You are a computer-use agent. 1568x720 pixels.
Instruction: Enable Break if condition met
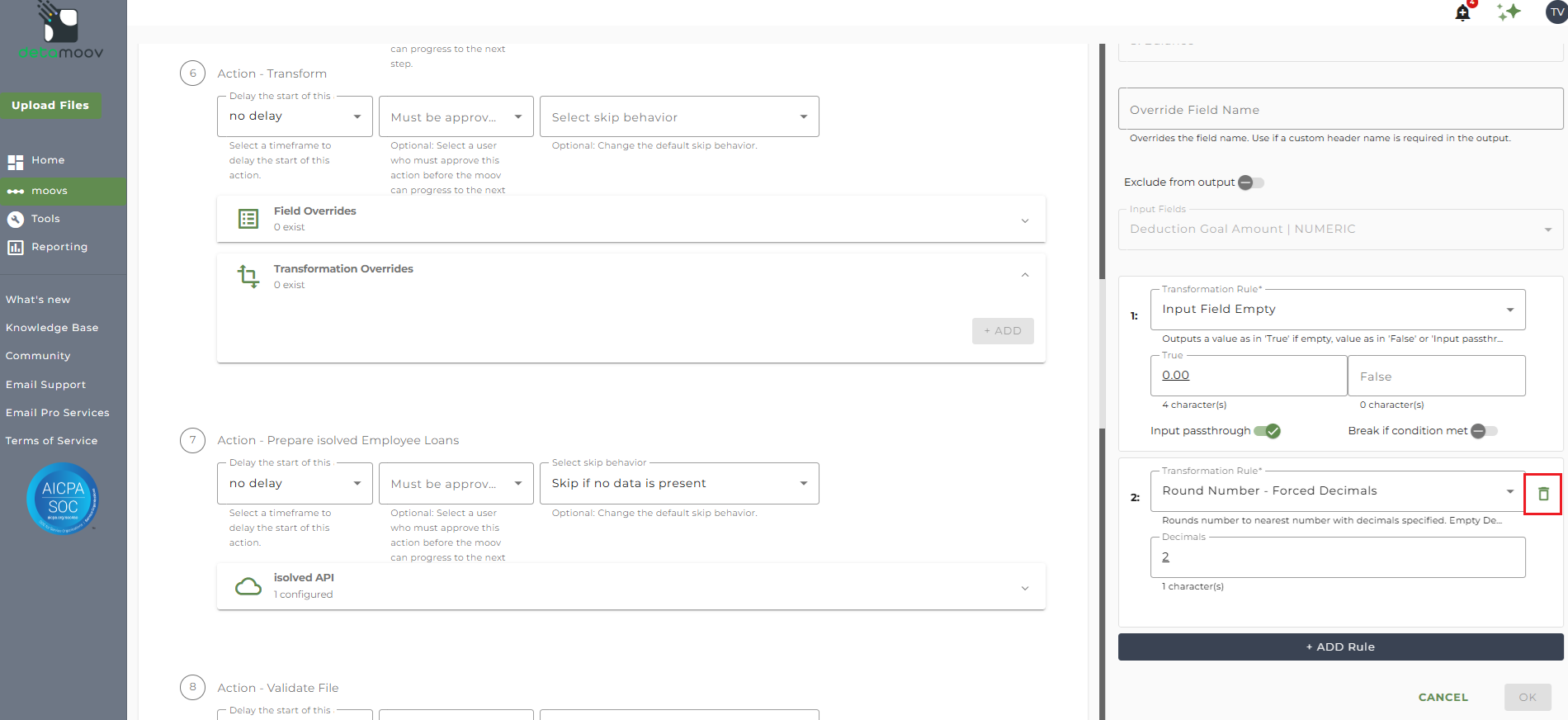coord(1484,431)
